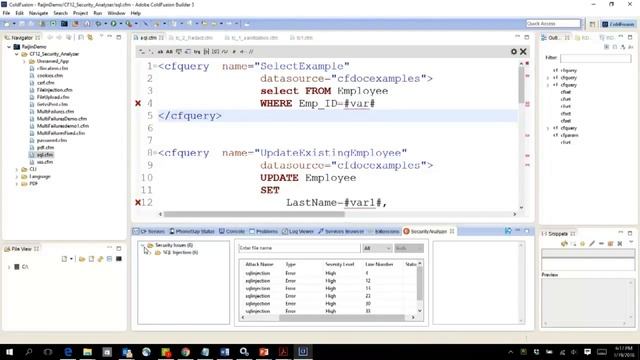Open the Project menu
The height and width of the screenshot is (360, 640).
(x=80, y=13)
